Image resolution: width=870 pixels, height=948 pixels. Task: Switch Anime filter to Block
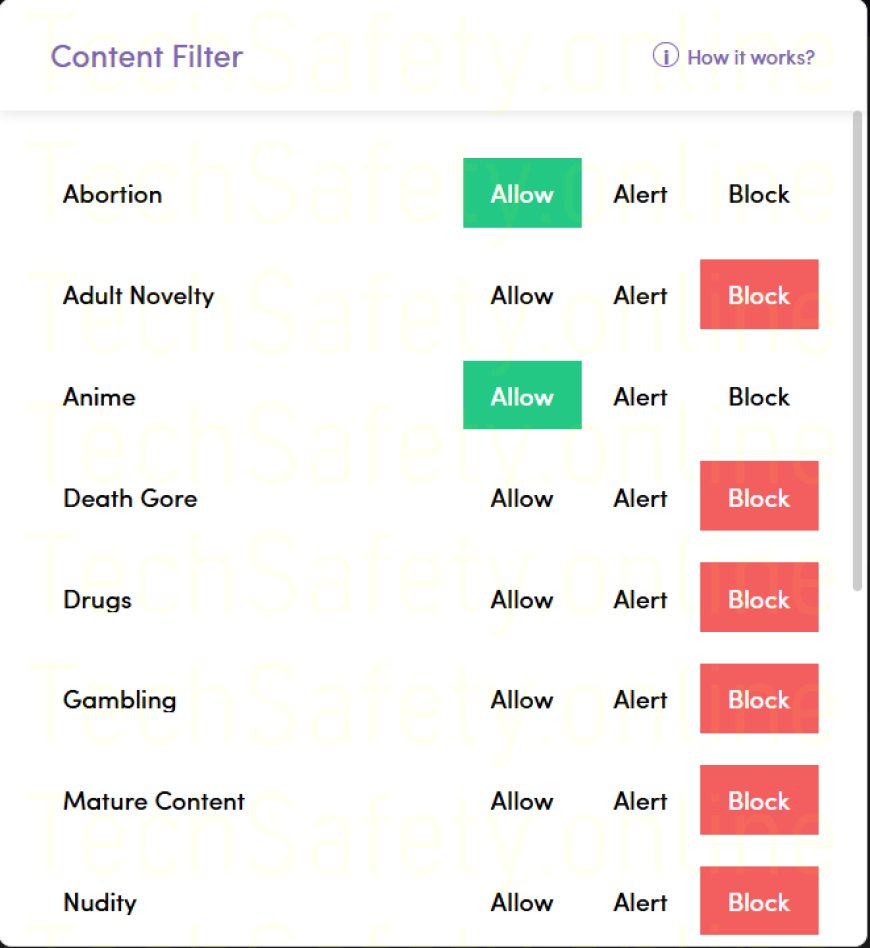[759, 397]
